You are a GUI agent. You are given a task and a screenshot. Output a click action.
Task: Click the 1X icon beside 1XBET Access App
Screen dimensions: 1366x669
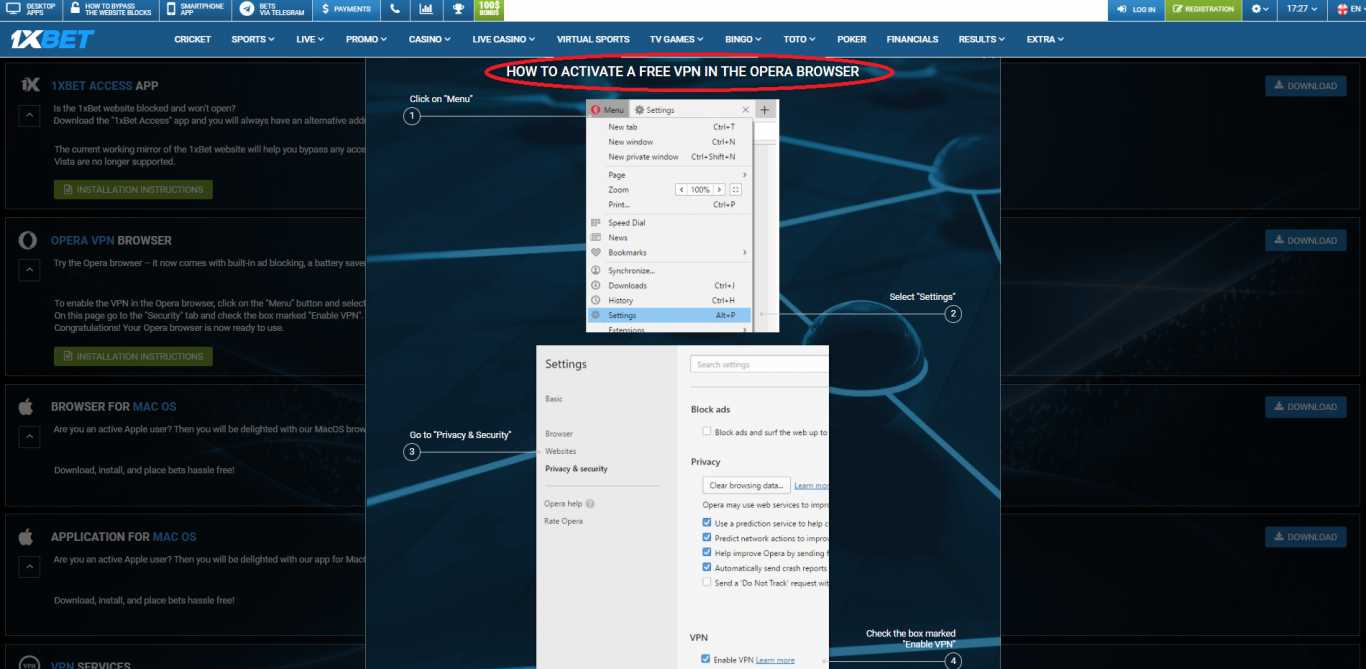pos(30,85)
